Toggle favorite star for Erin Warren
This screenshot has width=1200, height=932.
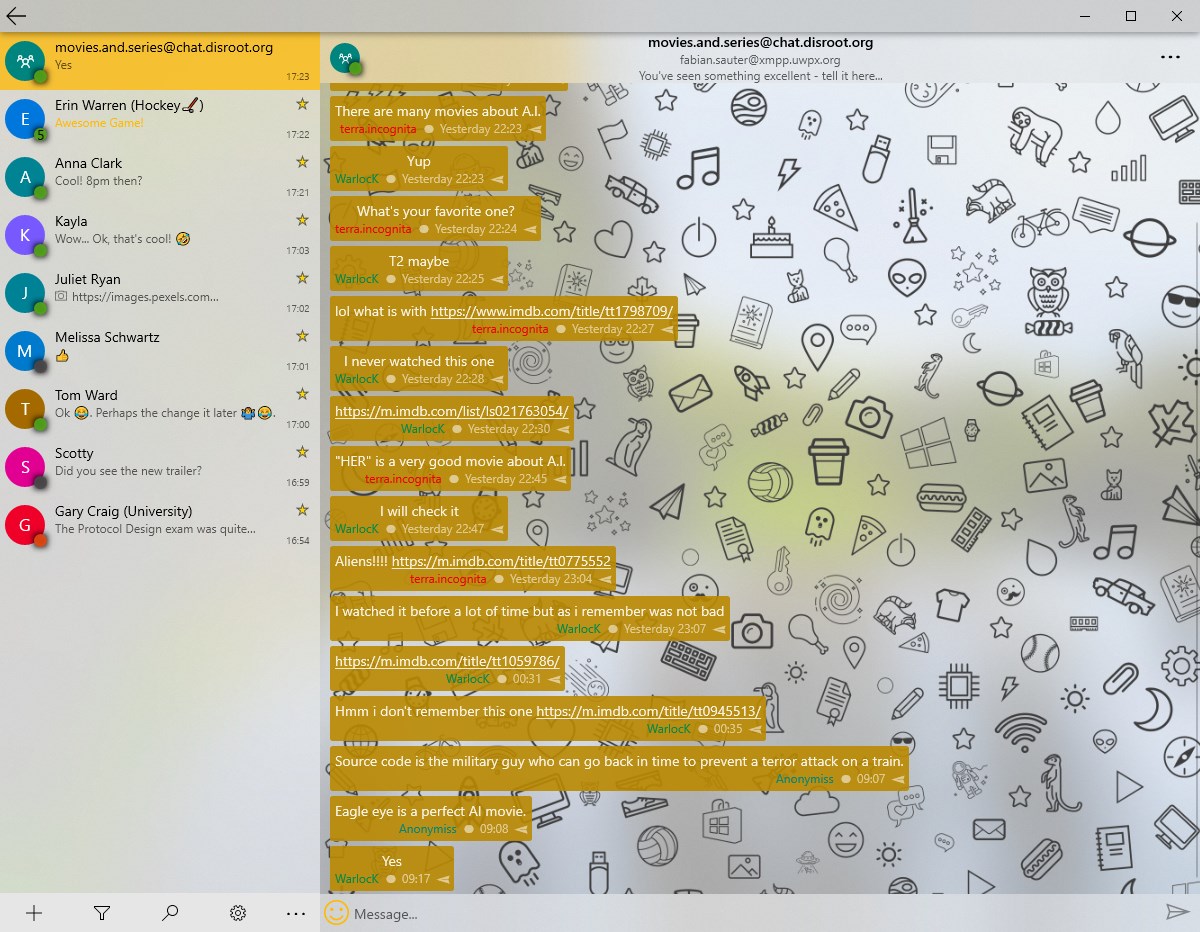coord(301,104)
